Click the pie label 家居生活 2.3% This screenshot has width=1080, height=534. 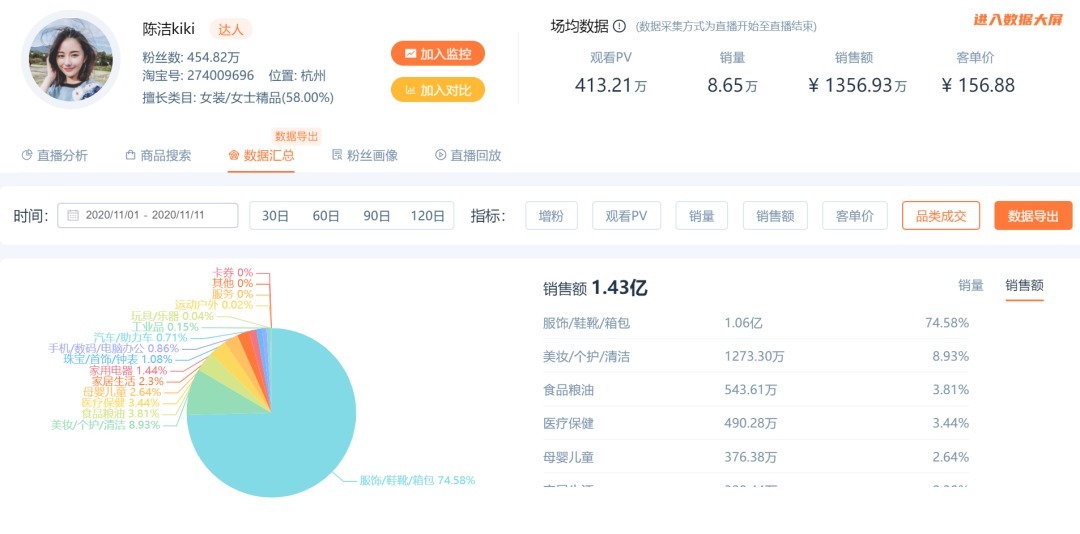[127, 381]
